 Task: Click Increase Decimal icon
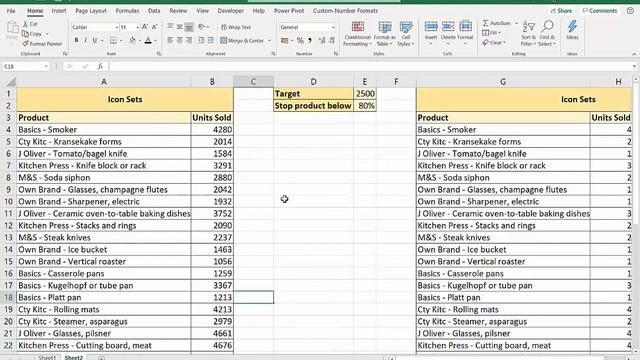(322, 40)
